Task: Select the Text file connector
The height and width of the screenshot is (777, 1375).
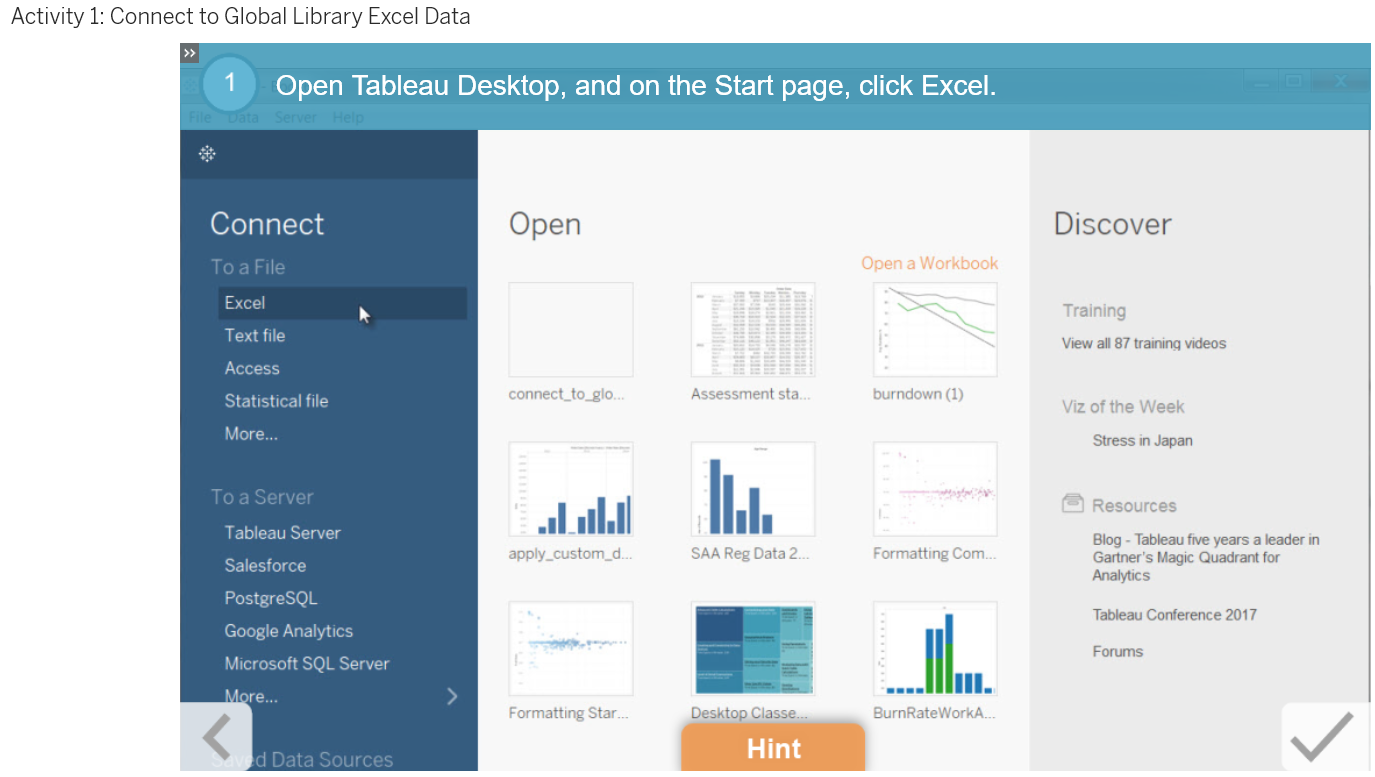Action: 253,335
